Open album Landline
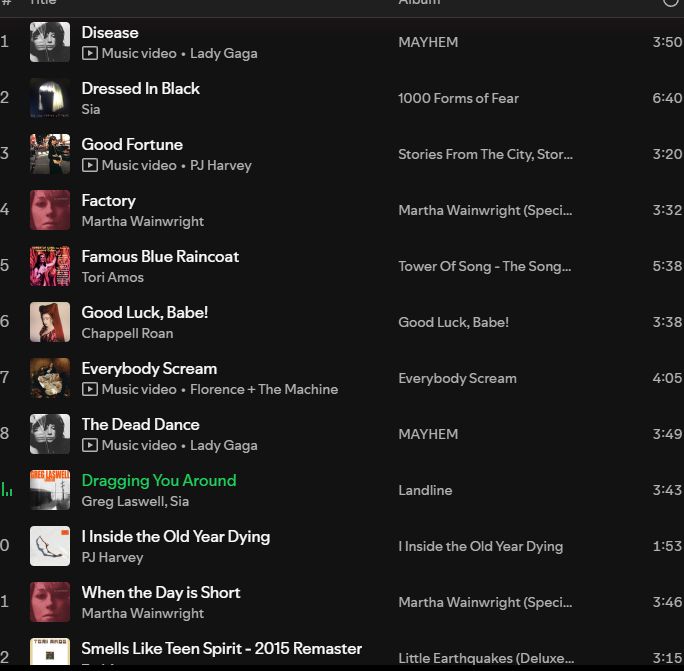Screen dimensions: 684x671 pos(425,490)
